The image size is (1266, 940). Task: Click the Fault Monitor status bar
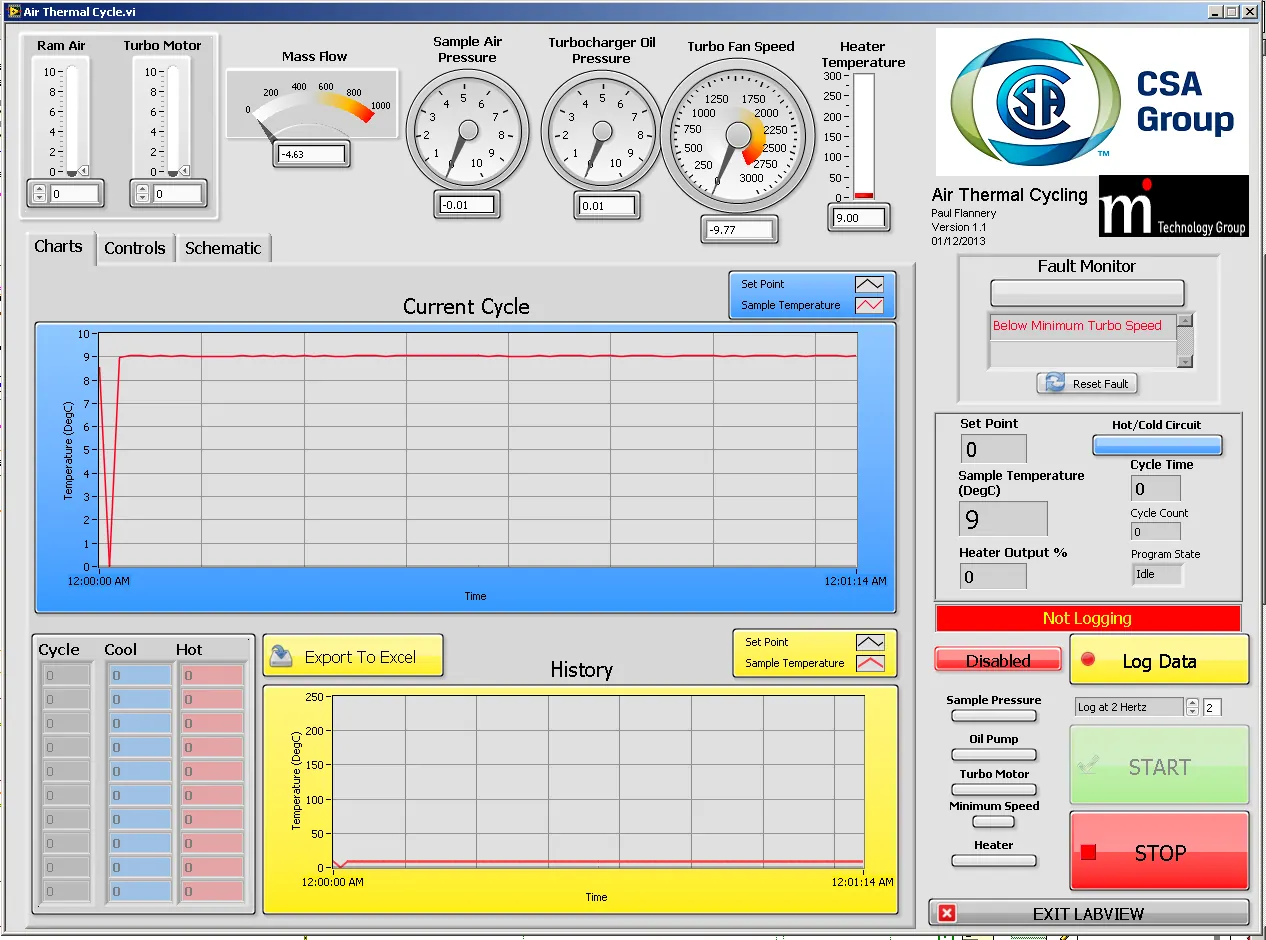1087,293
